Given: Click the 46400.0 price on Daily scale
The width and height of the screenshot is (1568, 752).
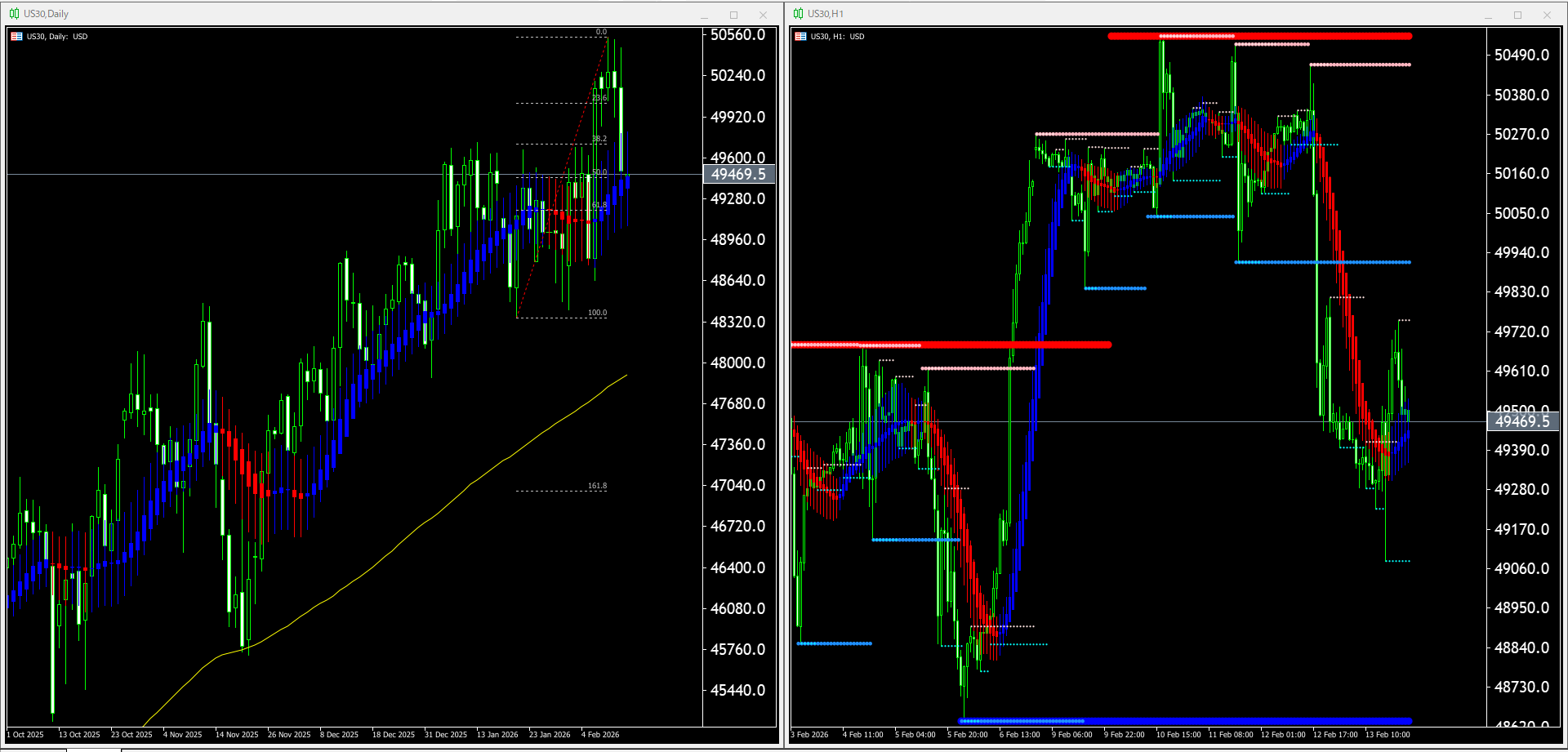Looking at the screenshot, I should (x=738, y=567).
